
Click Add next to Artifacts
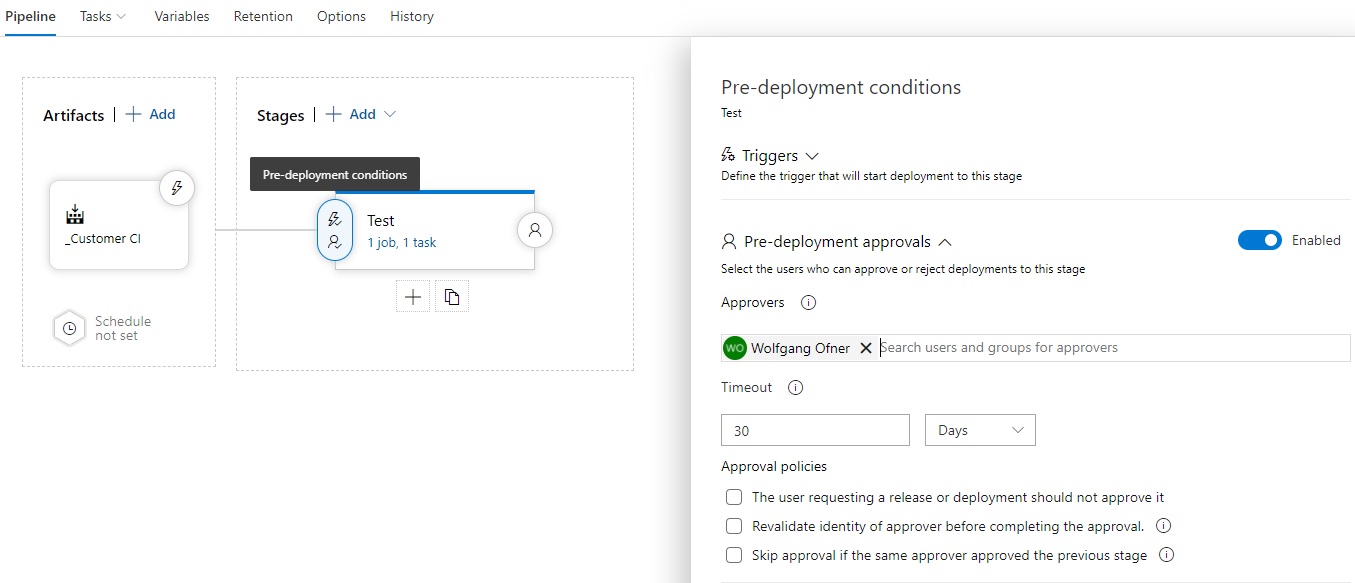coord(151,114)
